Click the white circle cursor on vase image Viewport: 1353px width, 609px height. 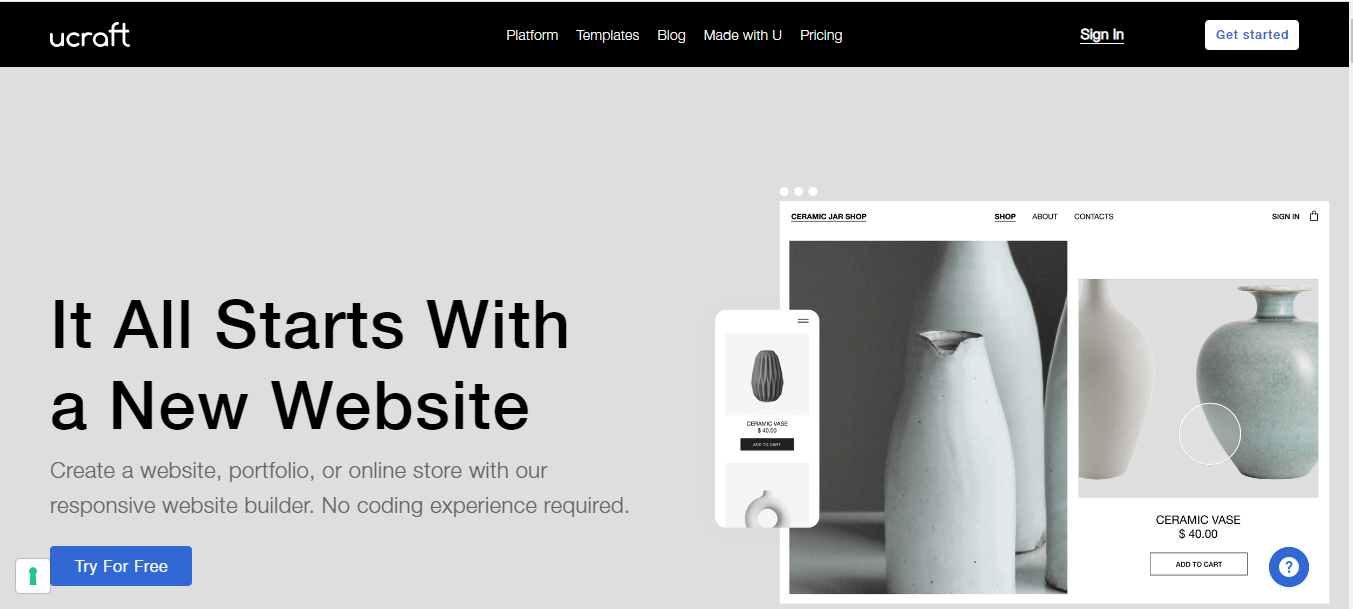point(1210,434)
